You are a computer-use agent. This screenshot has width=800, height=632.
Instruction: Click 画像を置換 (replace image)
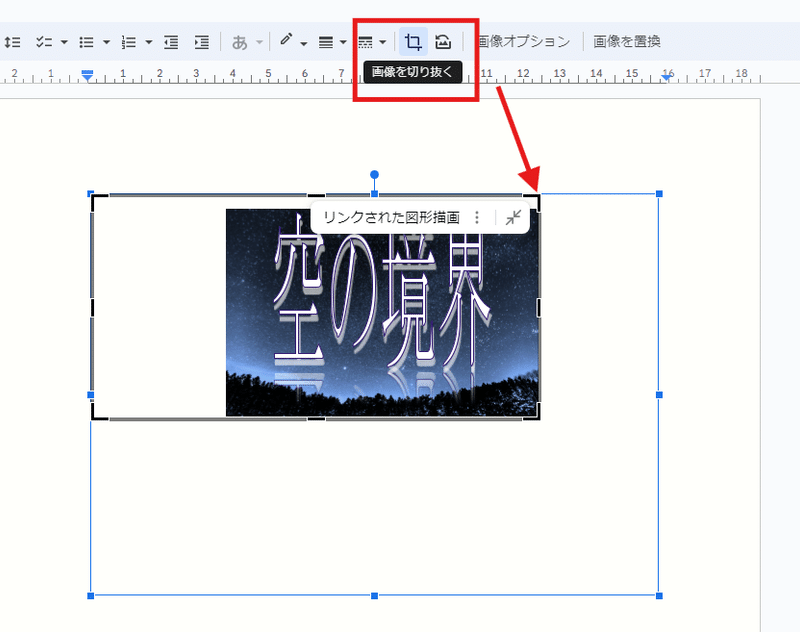(x=627, y=41)
